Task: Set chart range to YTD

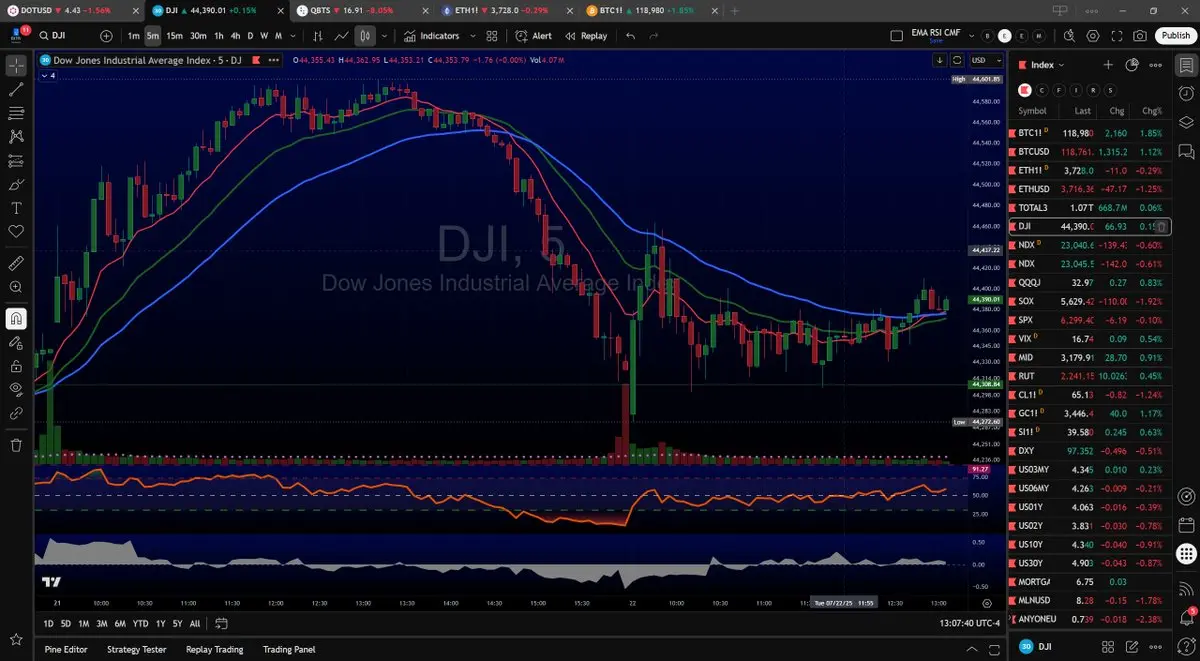Action: tap(140, 623)
